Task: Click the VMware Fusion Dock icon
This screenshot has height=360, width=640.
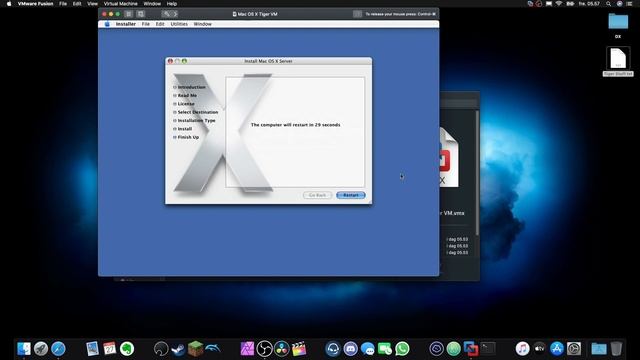Action: 471,349
